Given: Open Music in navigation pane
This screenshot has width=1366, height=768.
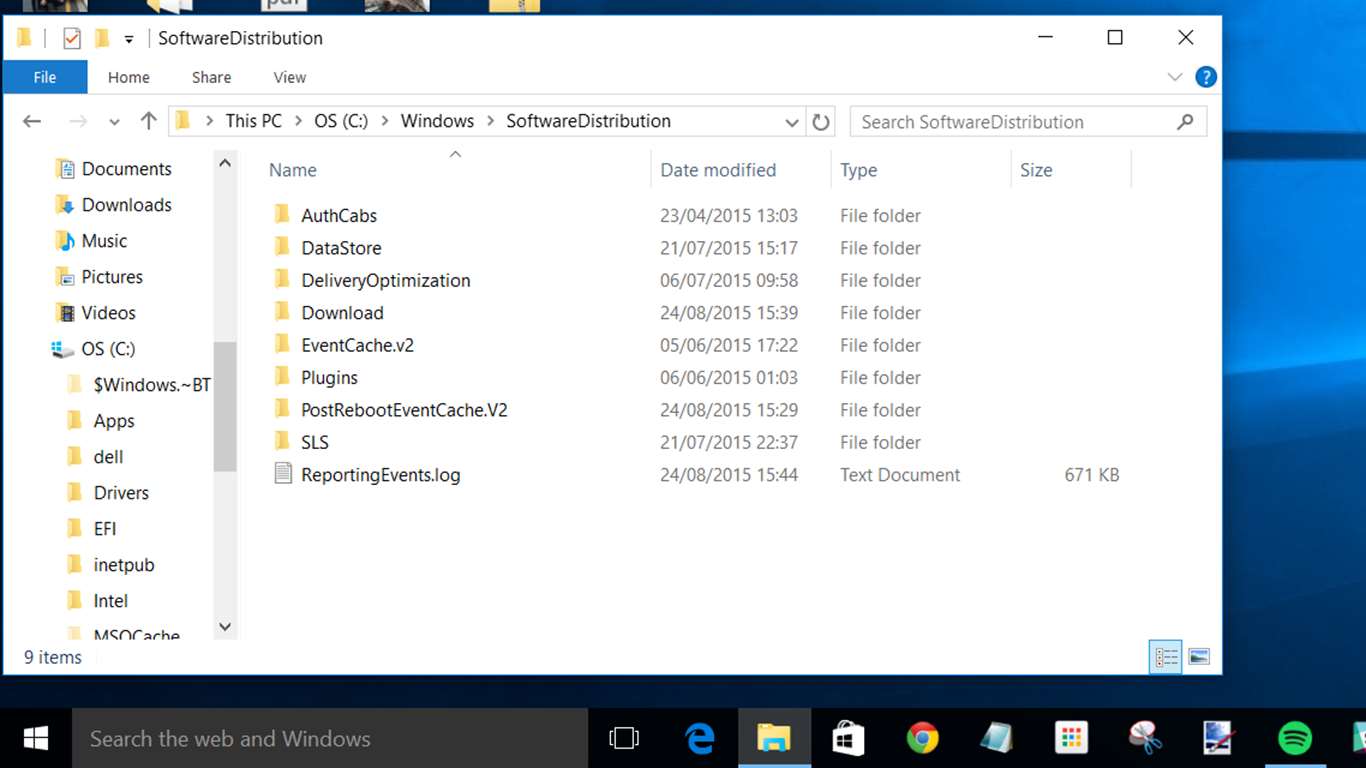Looking at the screenshot, I should [x=104, y=241].
